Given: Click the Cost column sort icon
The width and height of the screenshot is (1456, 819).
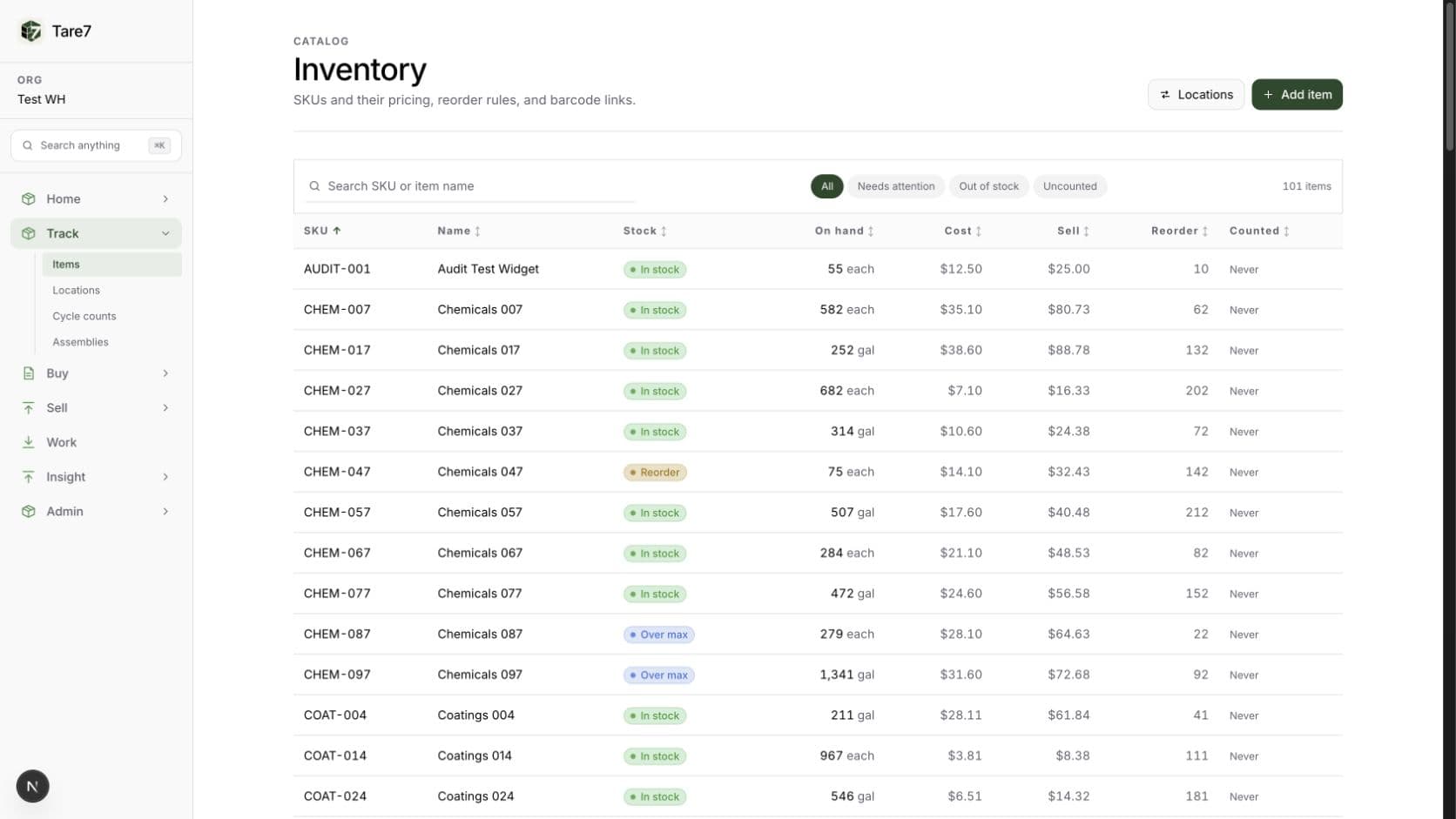Looking at the screenshot, I should (979, 232).
